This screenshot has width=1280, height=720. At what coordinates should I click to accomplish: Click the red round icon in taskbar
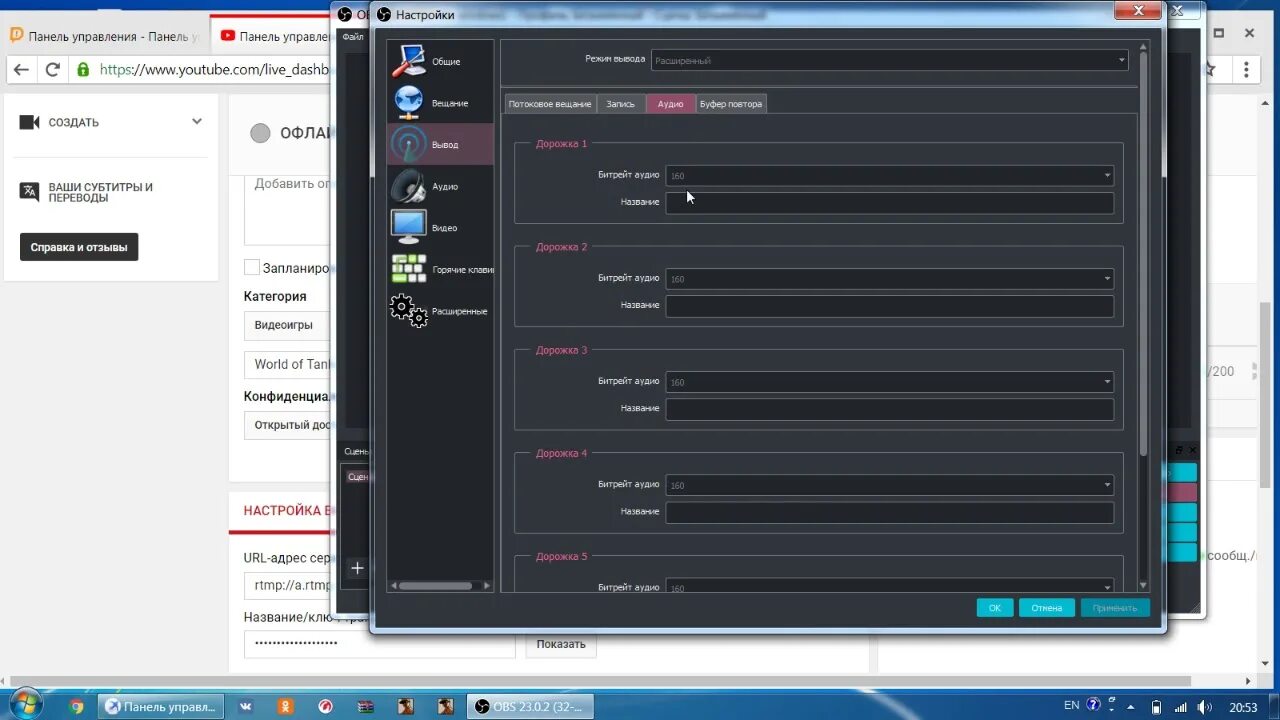pyautogui.click(x=325, y=706)
